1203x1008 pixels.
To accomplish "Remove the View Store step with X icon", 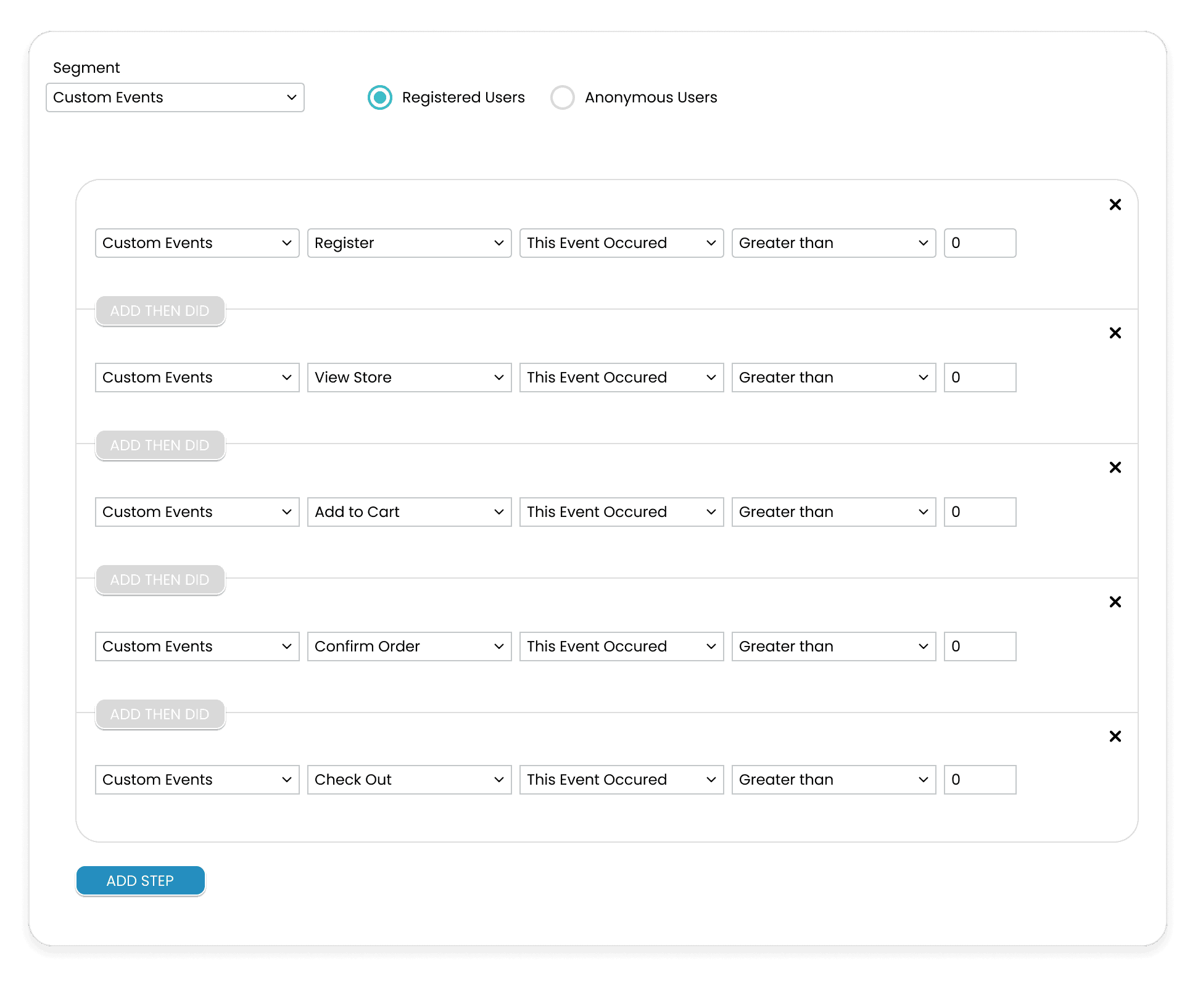I will [x=1115, y=333].
